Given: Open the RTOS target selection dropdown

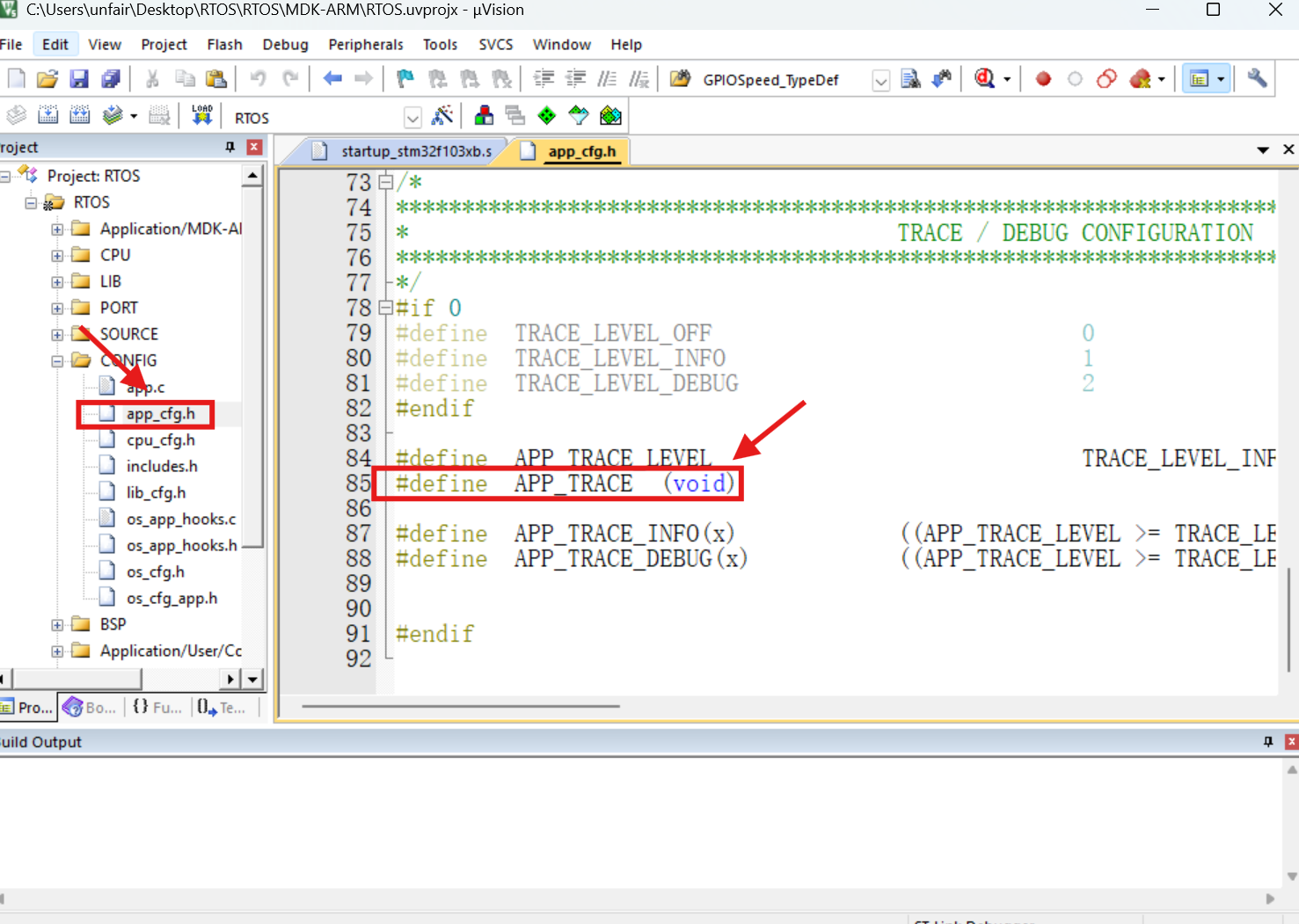Looking at the screenshot, I should (x=412, y=118).
